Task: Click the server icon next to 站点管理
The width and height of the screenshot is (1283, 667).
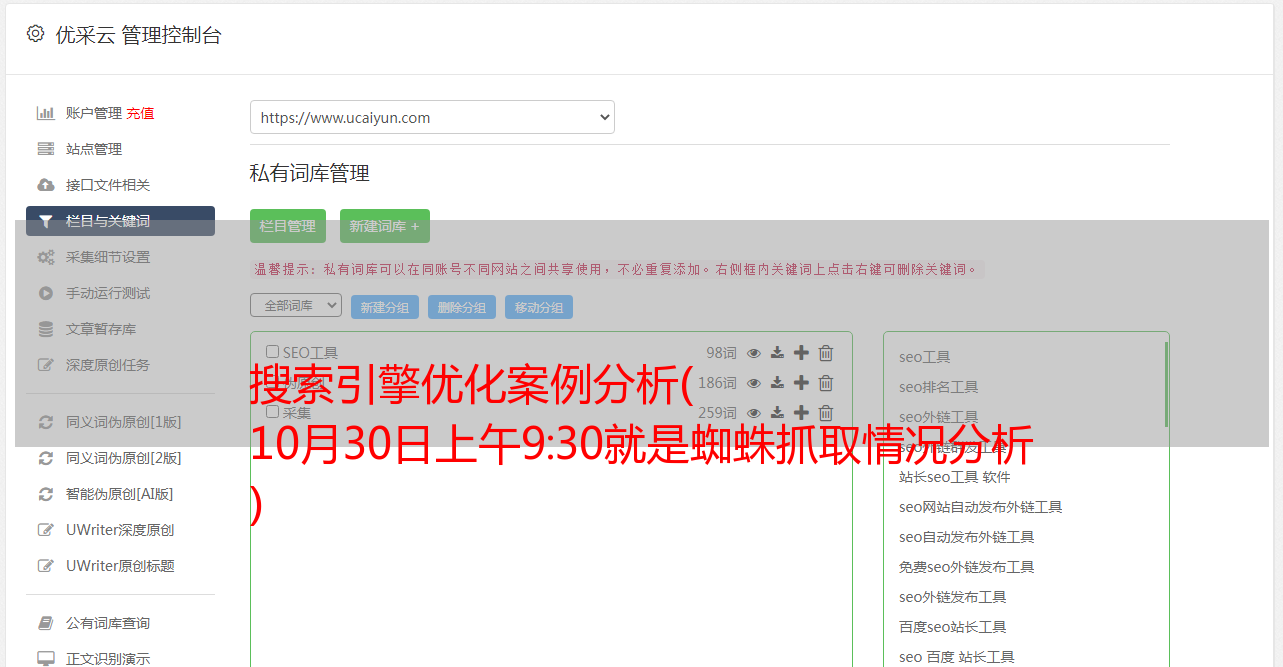Action: point(46,149)
